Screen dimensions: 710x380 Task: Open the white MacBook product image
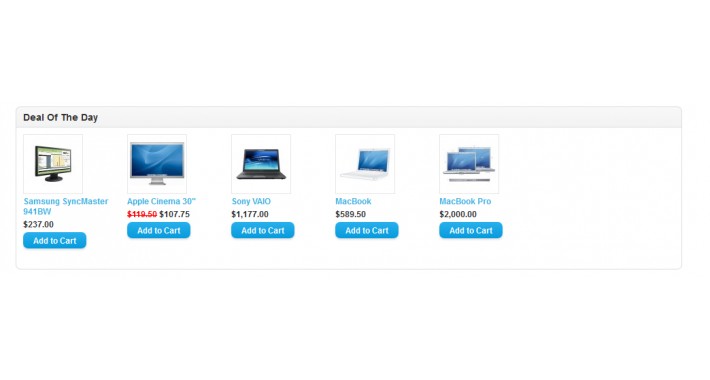pos(365,164)
